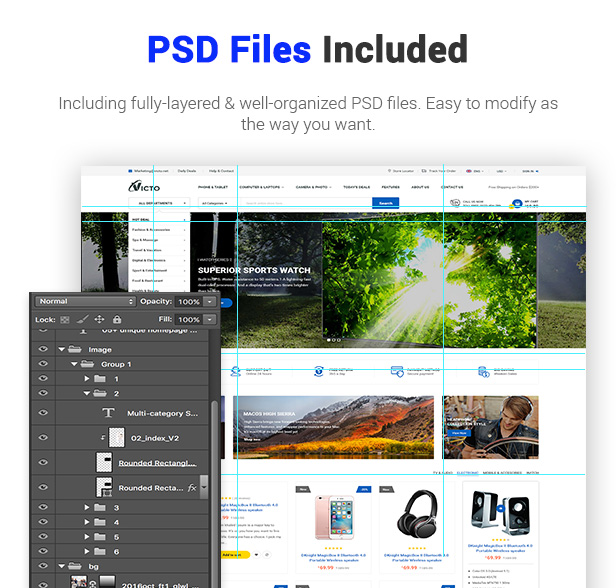Hide the Rounded Recta layer with fx
The height and width of the screenshot is (588, 616).
(43, 487)
